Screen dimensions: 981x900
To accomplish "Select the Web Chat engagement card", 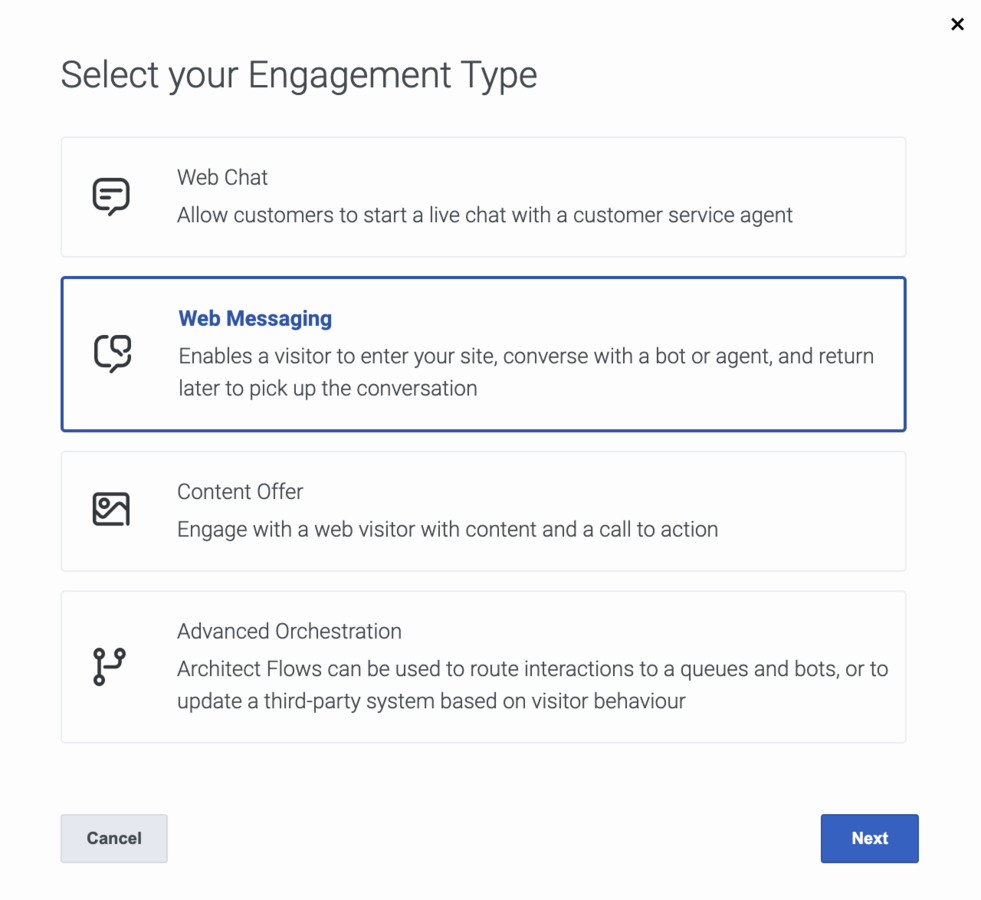I will pos(483,197).
